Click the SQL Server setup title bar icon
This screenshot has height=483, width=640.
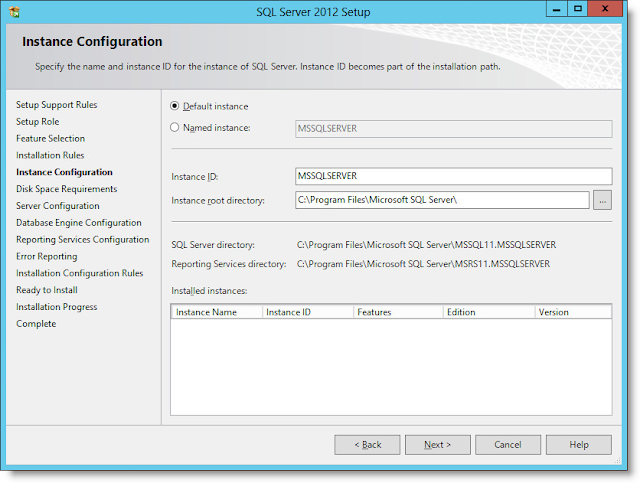click(14, 12)
